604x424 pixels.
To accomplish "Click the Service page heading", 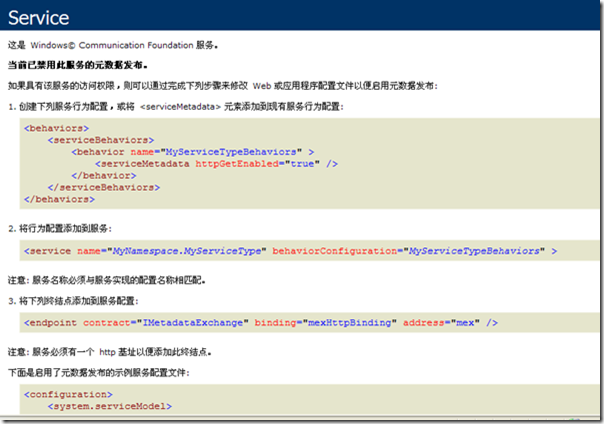I will pyautogui.click(x=39, y=17).
